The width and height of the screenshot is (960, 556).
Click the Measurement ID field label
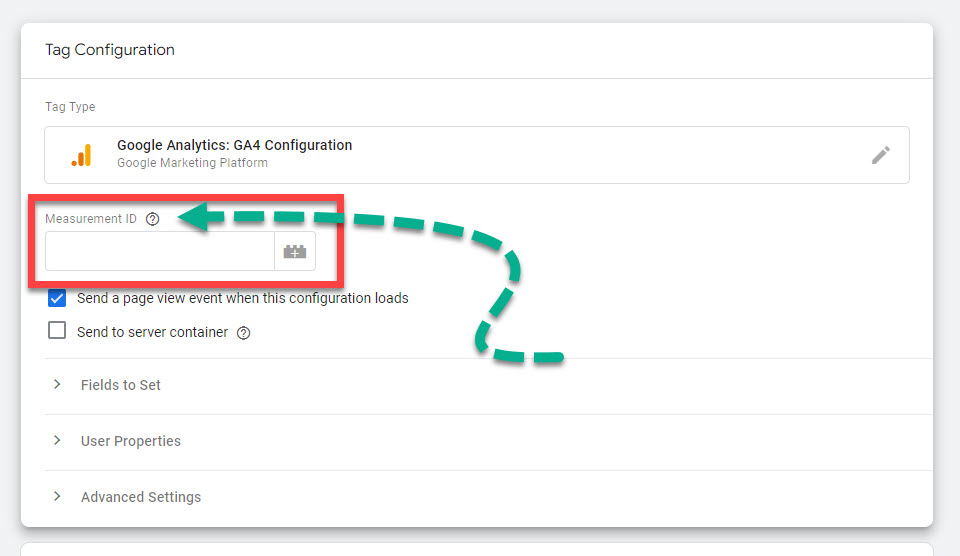point(91,219)
